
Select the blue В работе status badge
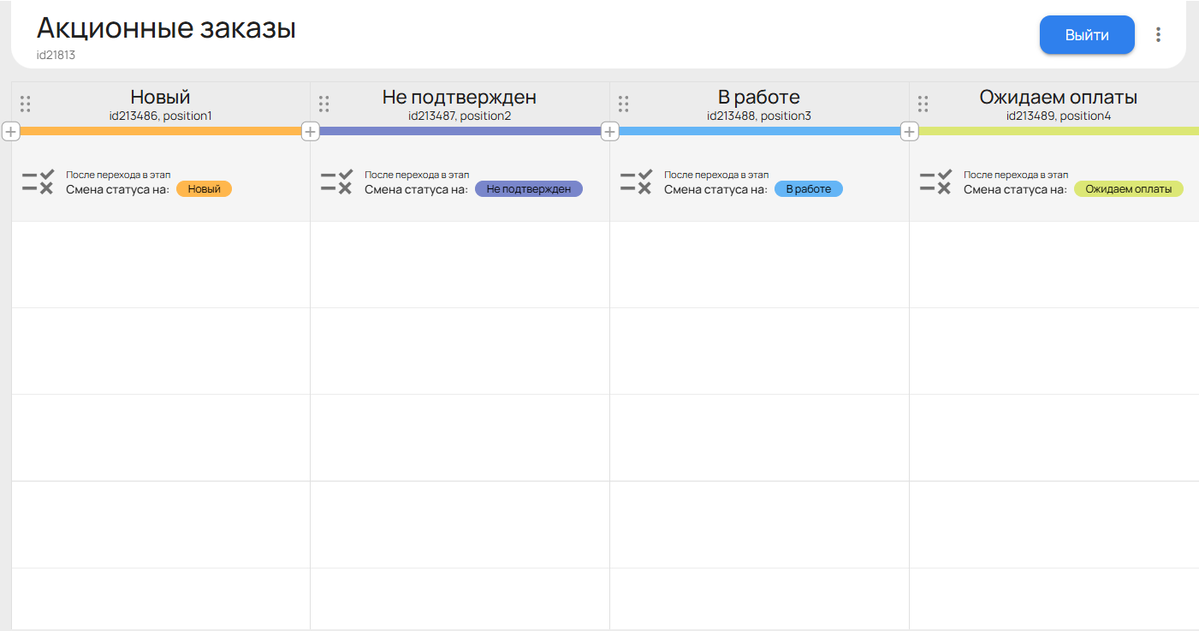click(x=808, y=189)
